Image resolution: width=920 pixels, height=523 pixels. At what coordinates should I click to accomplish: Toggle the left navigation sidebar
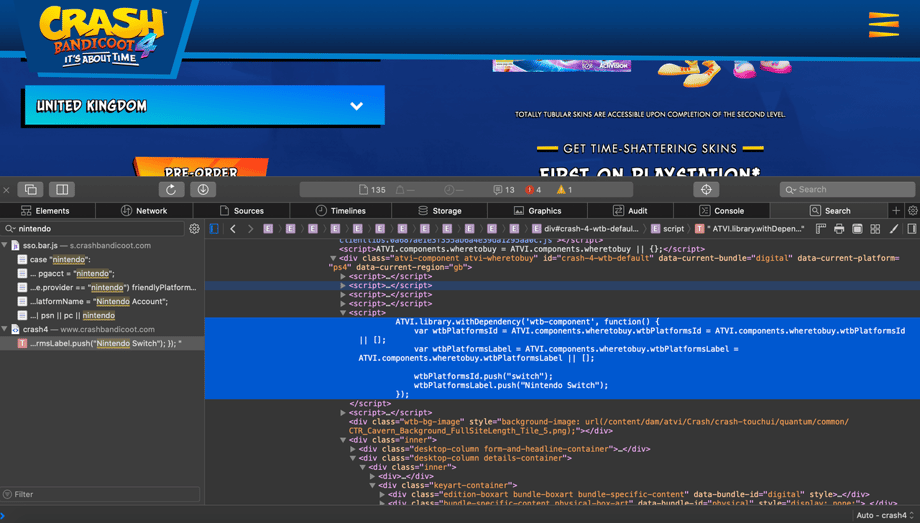(x=214, y=229)
